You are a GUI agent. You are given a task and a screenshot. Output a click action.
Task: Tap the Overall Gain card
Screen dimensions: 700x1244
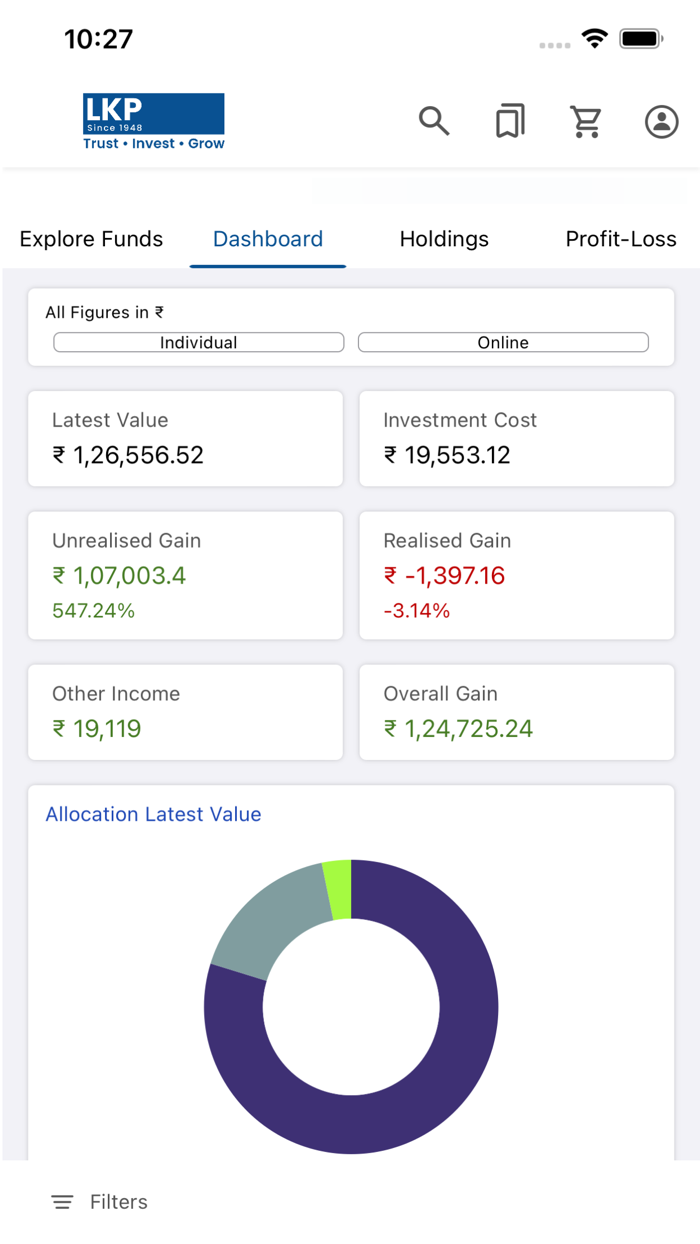(x=516, y=712)
